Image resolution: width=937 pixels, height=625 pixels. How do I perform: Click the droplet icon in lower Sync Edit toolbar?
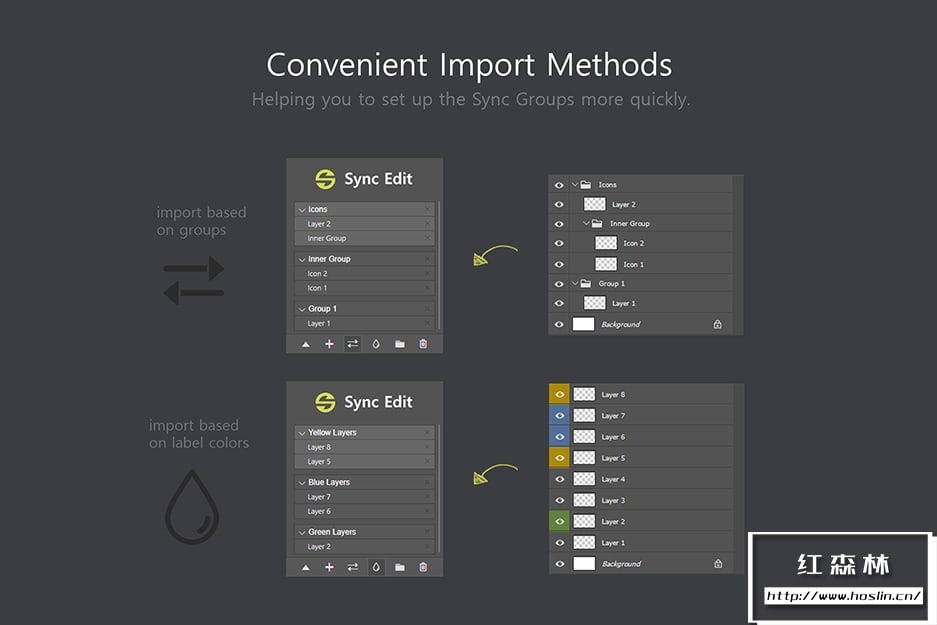tap(376, 567)
